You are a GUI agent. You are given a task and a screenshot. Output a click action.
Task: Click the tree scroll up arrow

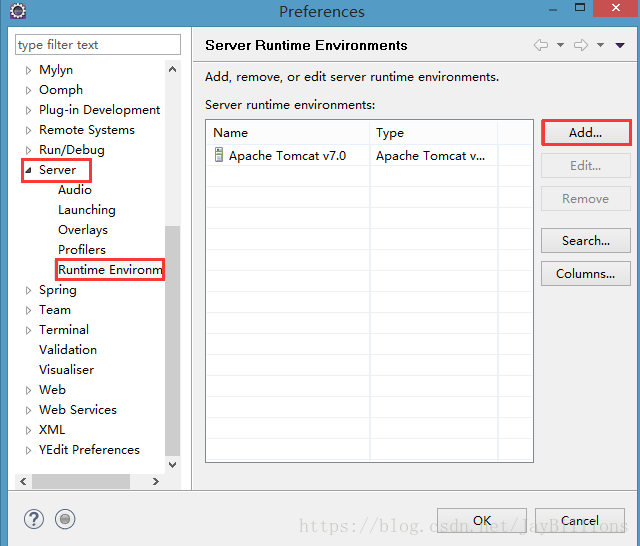[173, 69]
